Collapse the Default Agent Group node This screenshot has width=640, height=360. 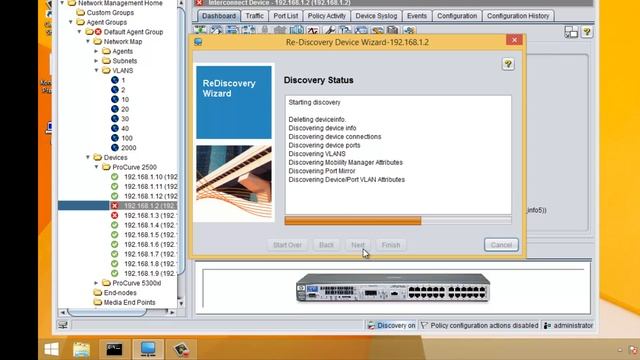(79, 31)
